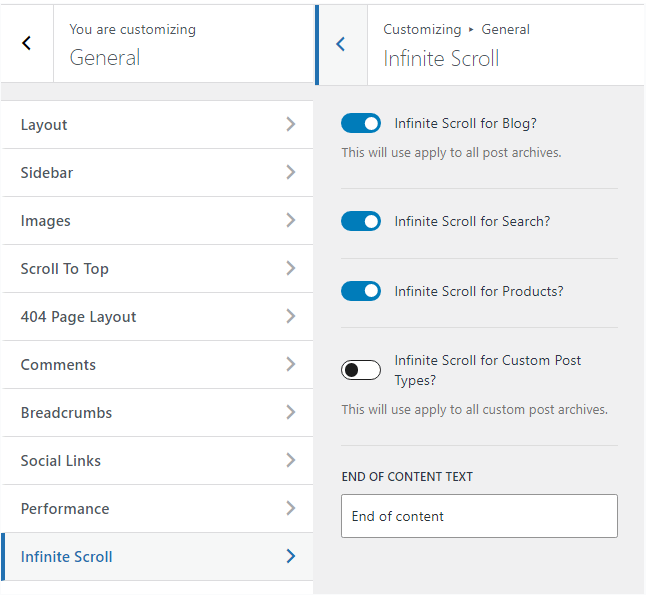The width and height of the screenshot is (651, 595).
Task: Click the Breadcrumbs chevron arrow
Action: coord(290,413)
